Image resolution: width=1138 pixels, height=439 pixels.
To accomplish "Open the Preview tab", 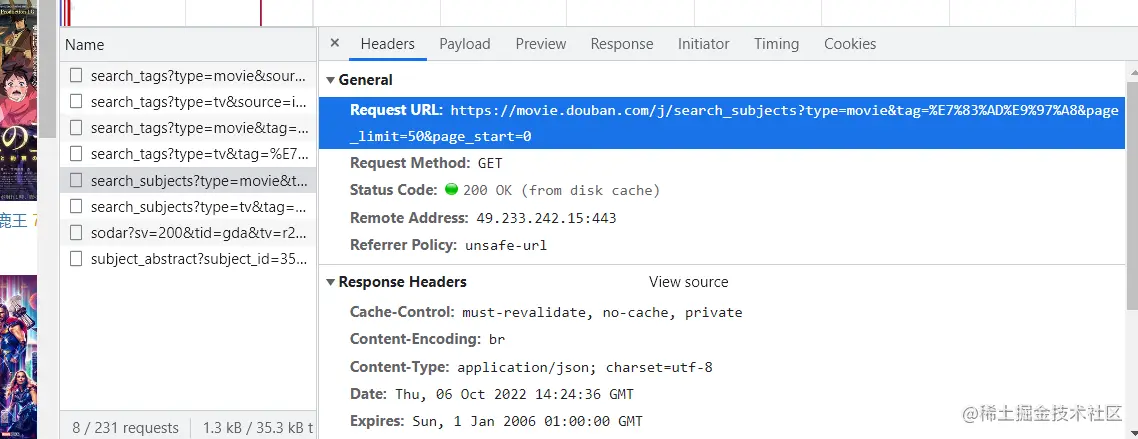I will click(541, 44).
